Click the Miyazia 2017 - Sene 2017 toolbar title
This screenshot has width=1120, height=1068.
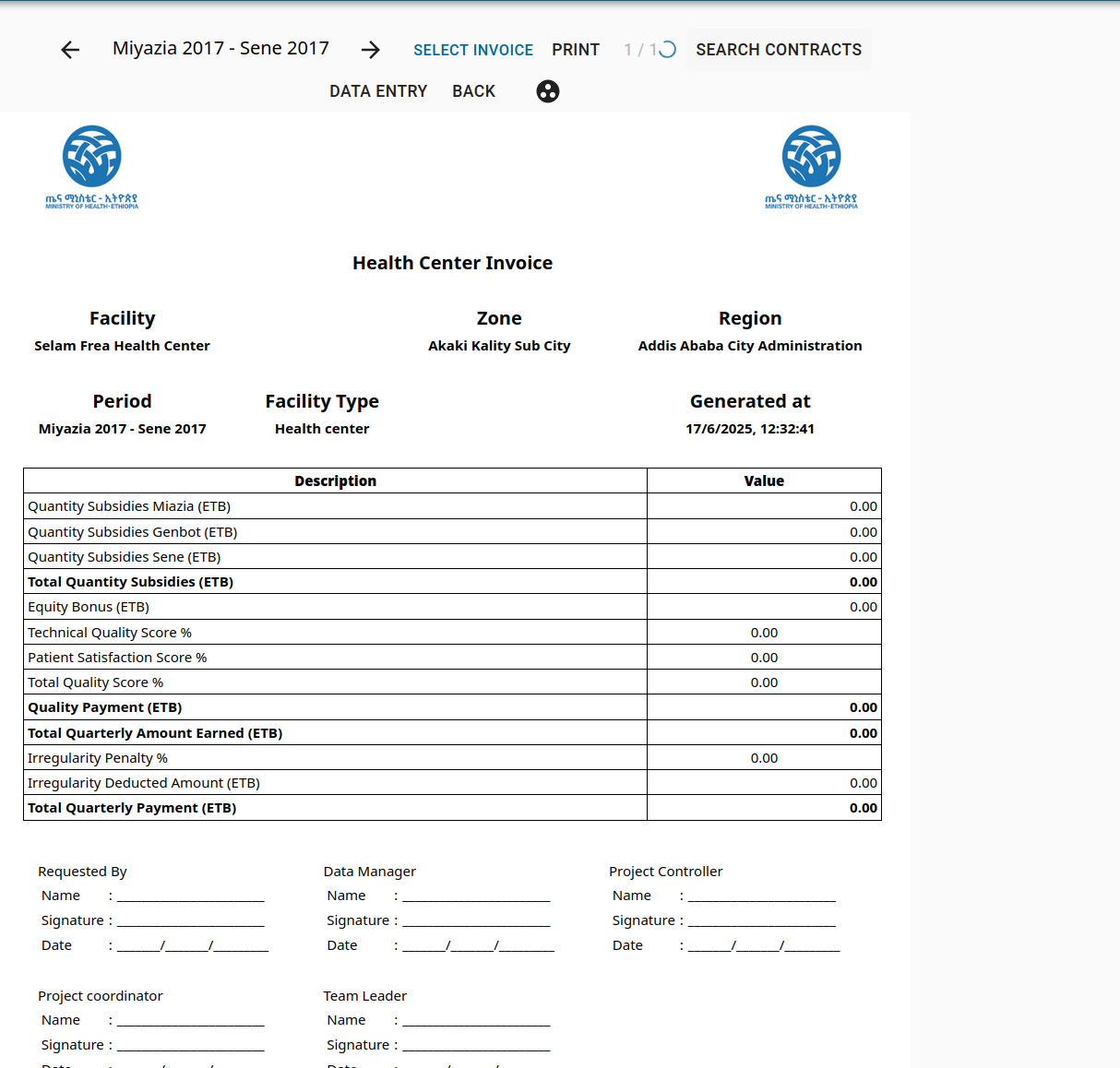coord(220,49)
